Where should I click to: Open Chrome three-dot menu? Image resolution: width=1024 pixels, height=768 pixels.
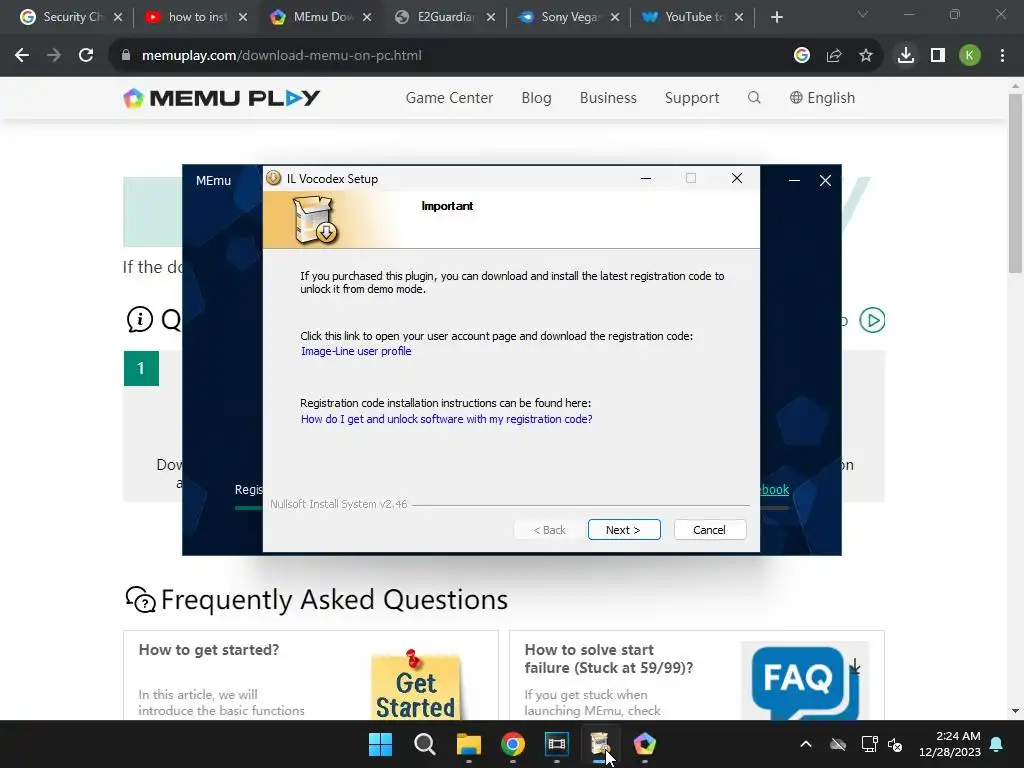[1002, 56]
